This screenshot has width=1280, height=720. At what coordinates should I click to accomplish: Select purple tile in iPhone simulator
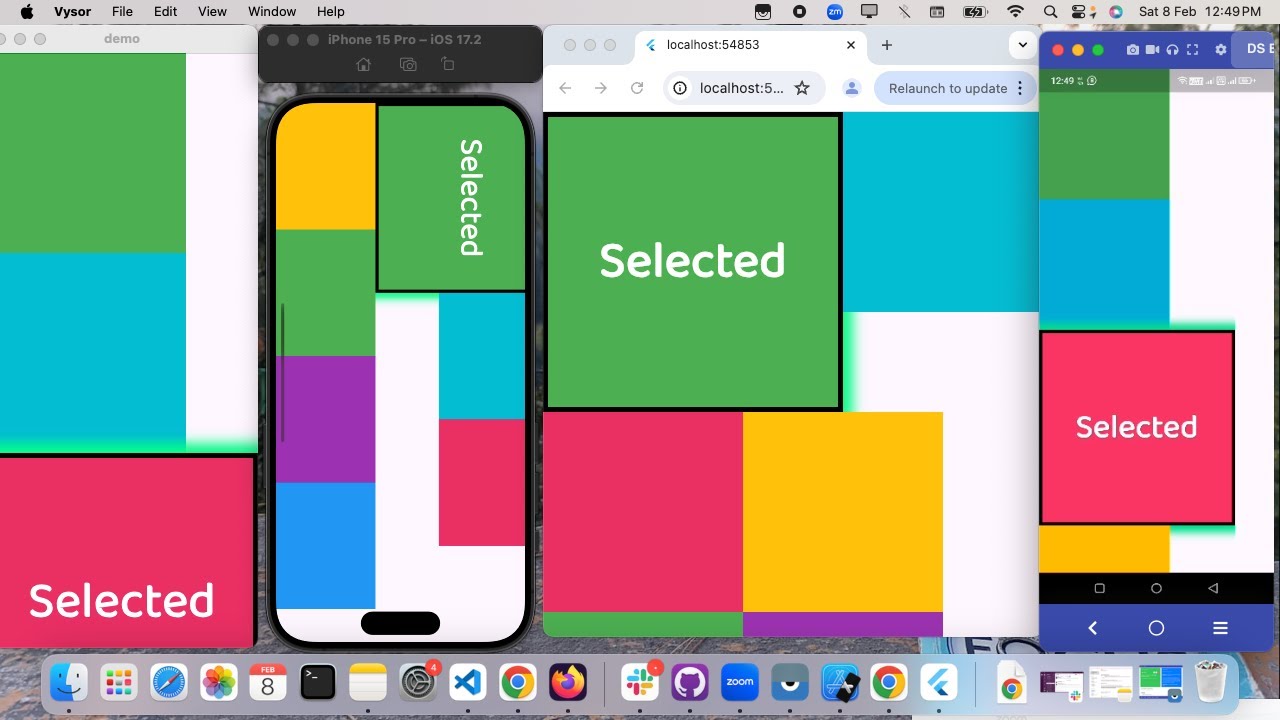pos(326,420)
